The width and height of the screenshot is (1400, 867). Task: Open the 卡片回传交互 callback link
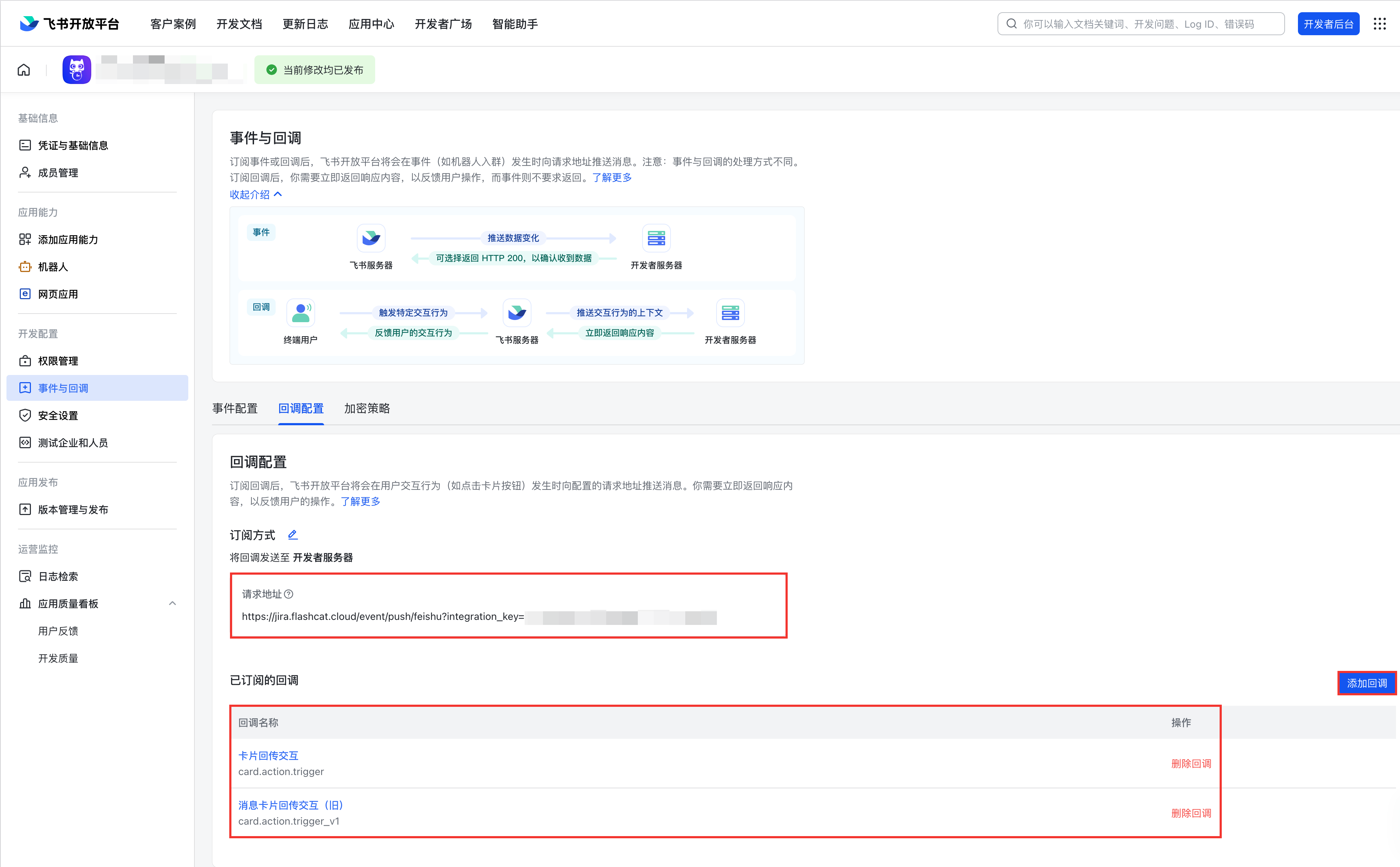tap(268, 755)
